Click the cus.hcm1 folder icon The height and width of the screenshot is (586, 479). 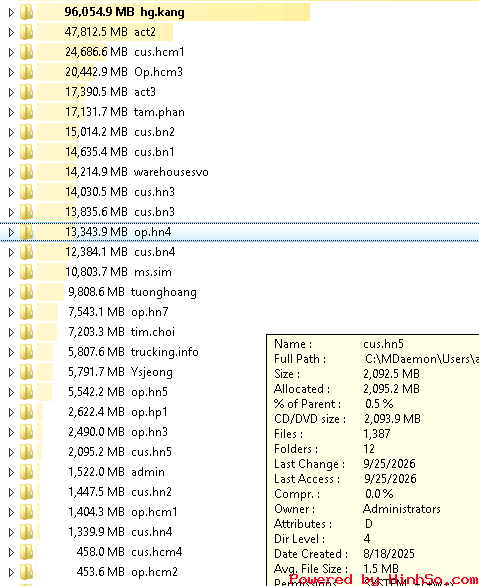point(27,52)
